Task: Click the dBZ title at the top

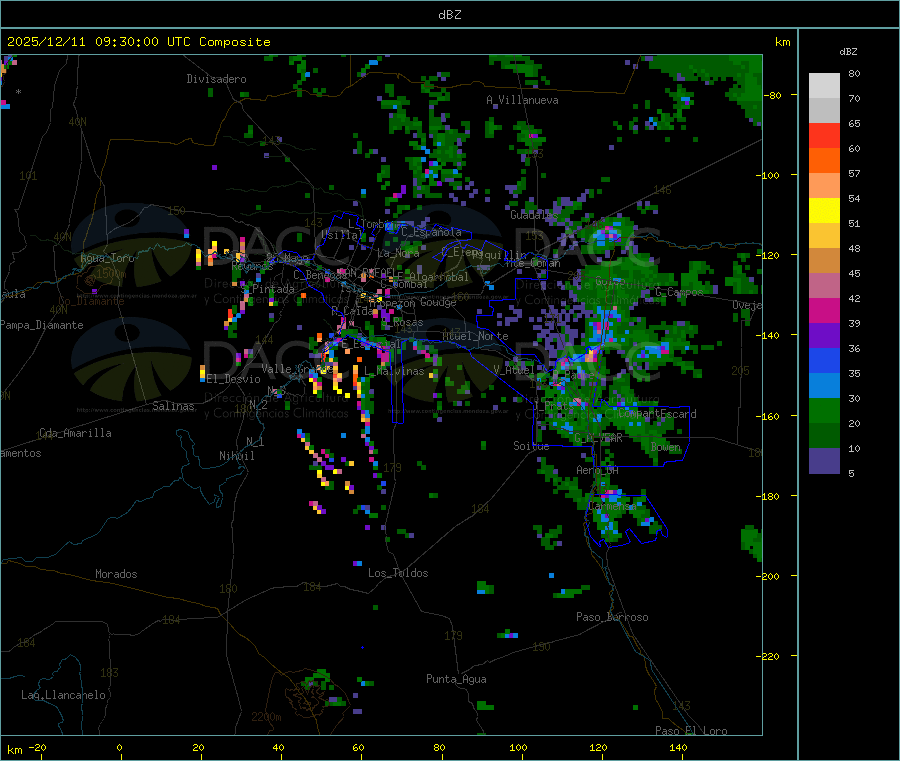Action: pyautogui.click(x=449, y=15)
